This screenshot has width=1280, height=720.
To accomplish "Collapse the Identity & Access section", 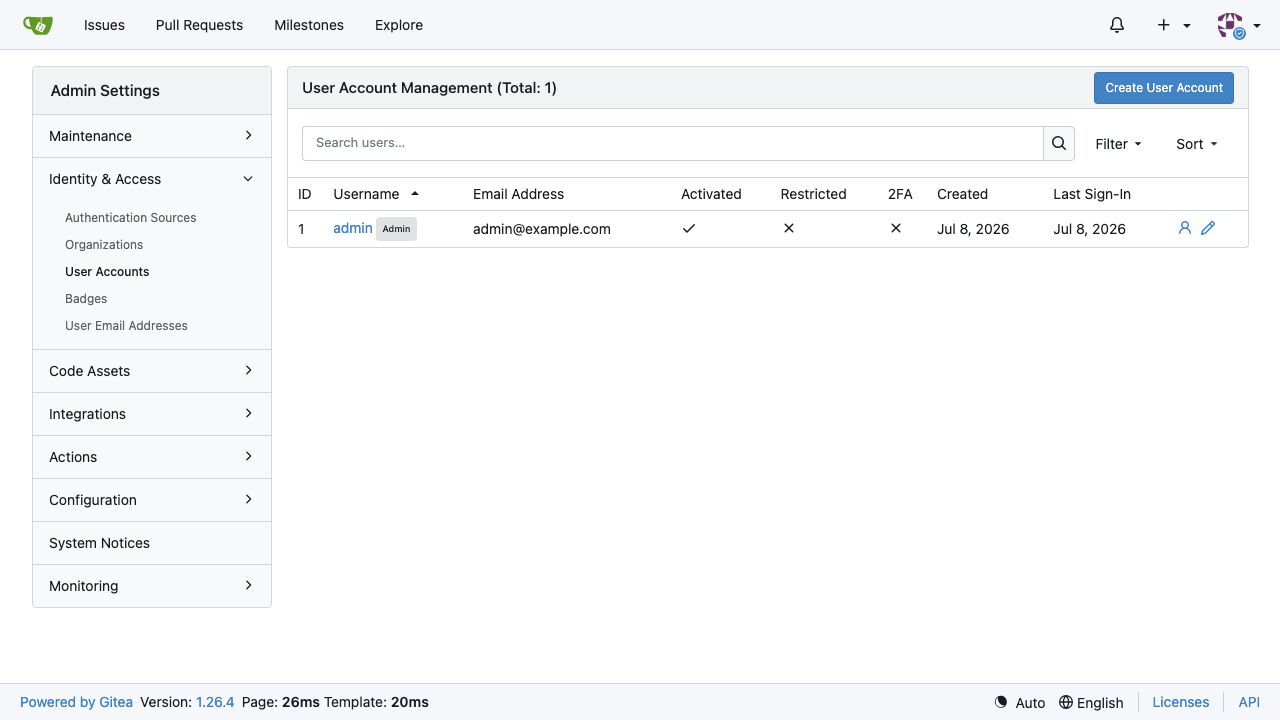I will point(152,179).
